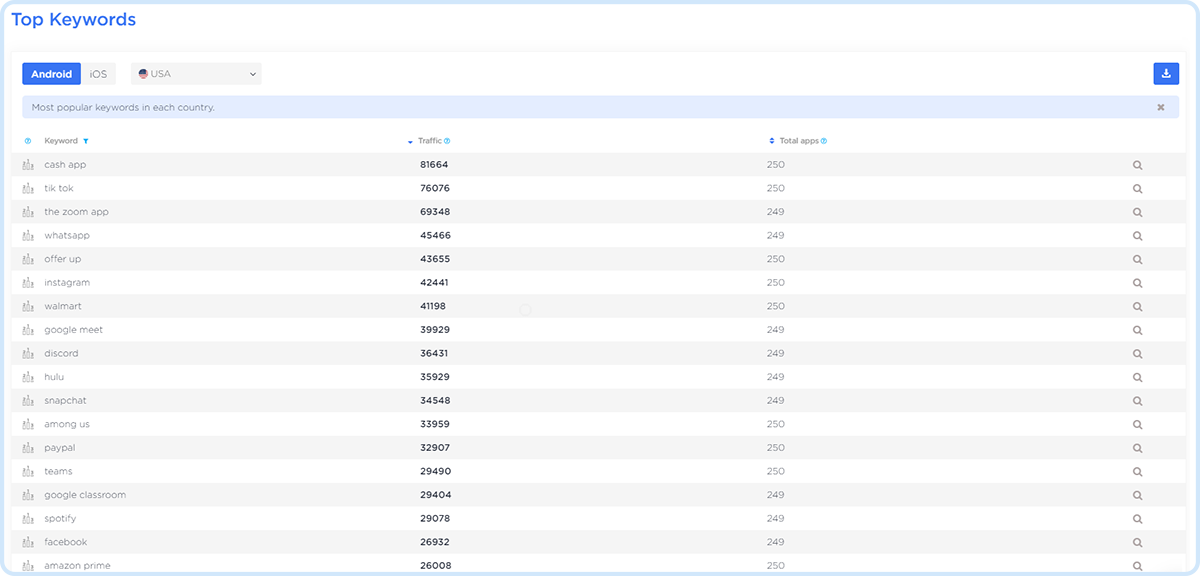Open the Keyword column filter
The width and height of the screenshot is (1200, 576).
point(86,141)
